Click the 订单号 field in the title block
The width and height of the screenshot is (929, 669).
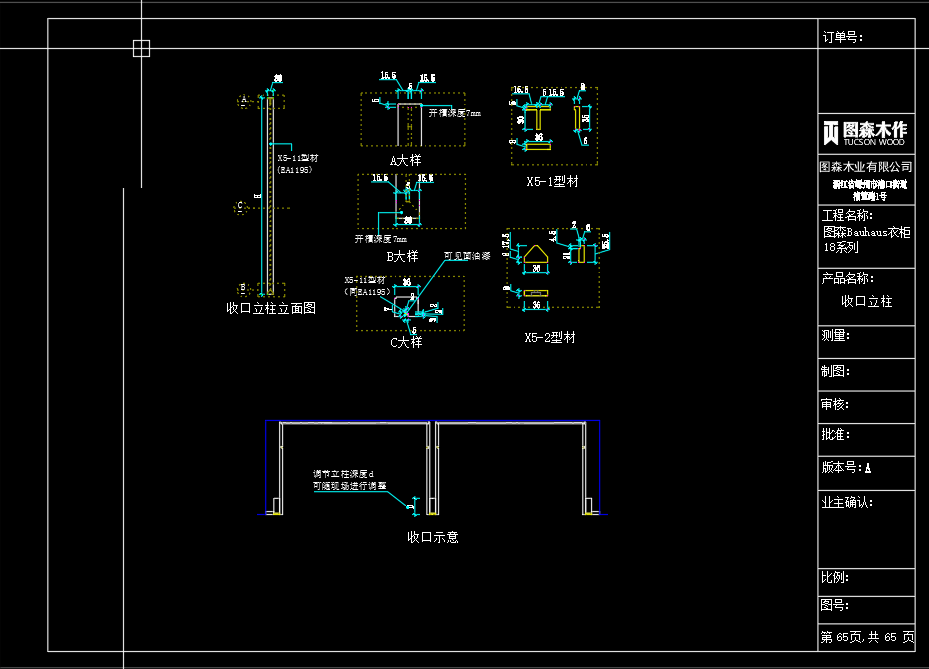(842, 37)
